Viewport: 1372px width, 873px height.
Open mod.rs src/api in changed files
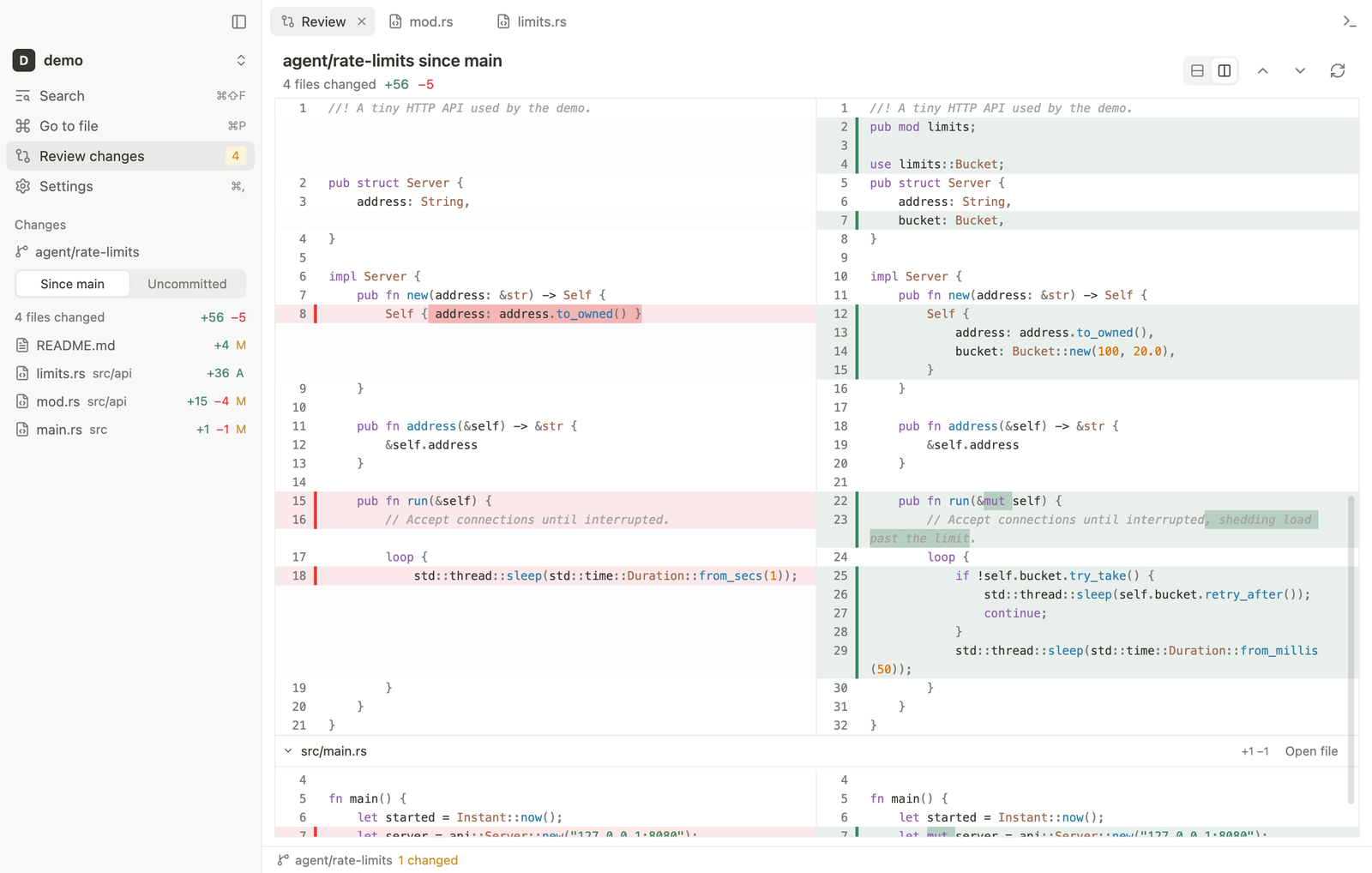130,401
